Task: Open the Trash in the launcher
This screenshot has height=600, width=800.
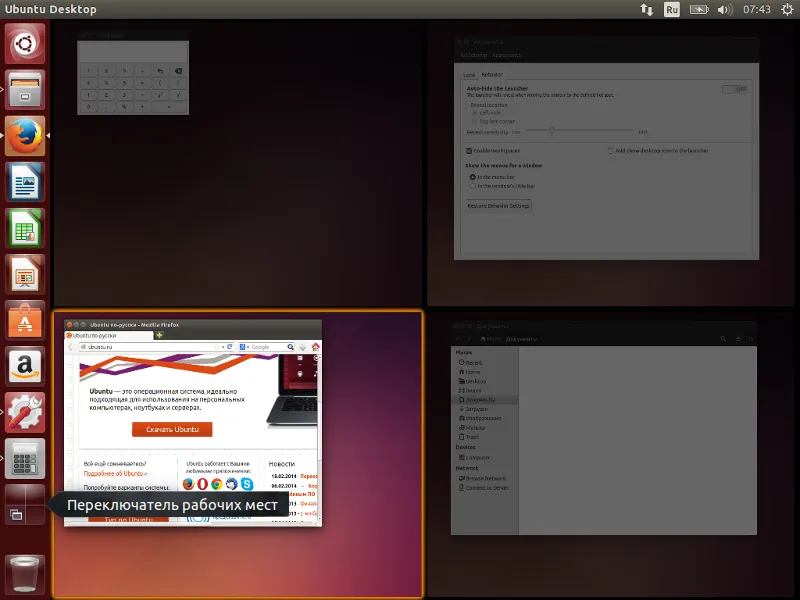Action: [25, 573]
